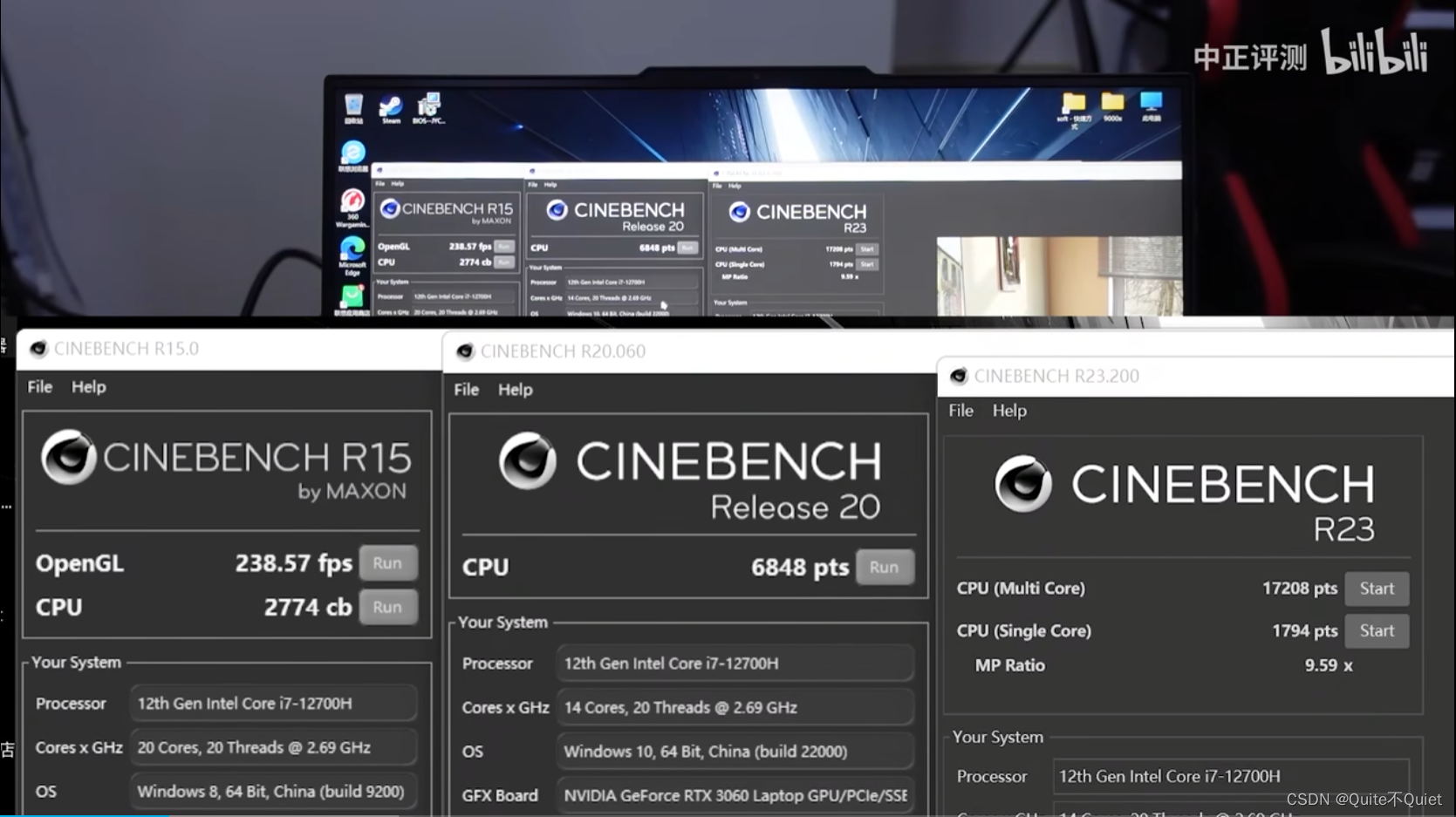
Task: Select the R20 CPU score '6848 pts'
Action: coord(800,567)
